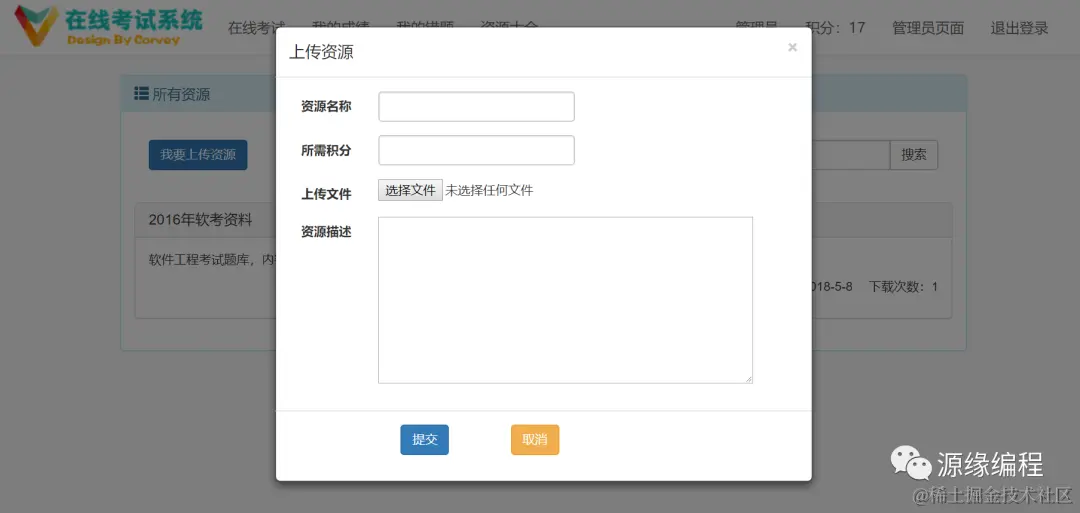
Task: Submit the form with the 提交 button
Action: tap(424, 440)
